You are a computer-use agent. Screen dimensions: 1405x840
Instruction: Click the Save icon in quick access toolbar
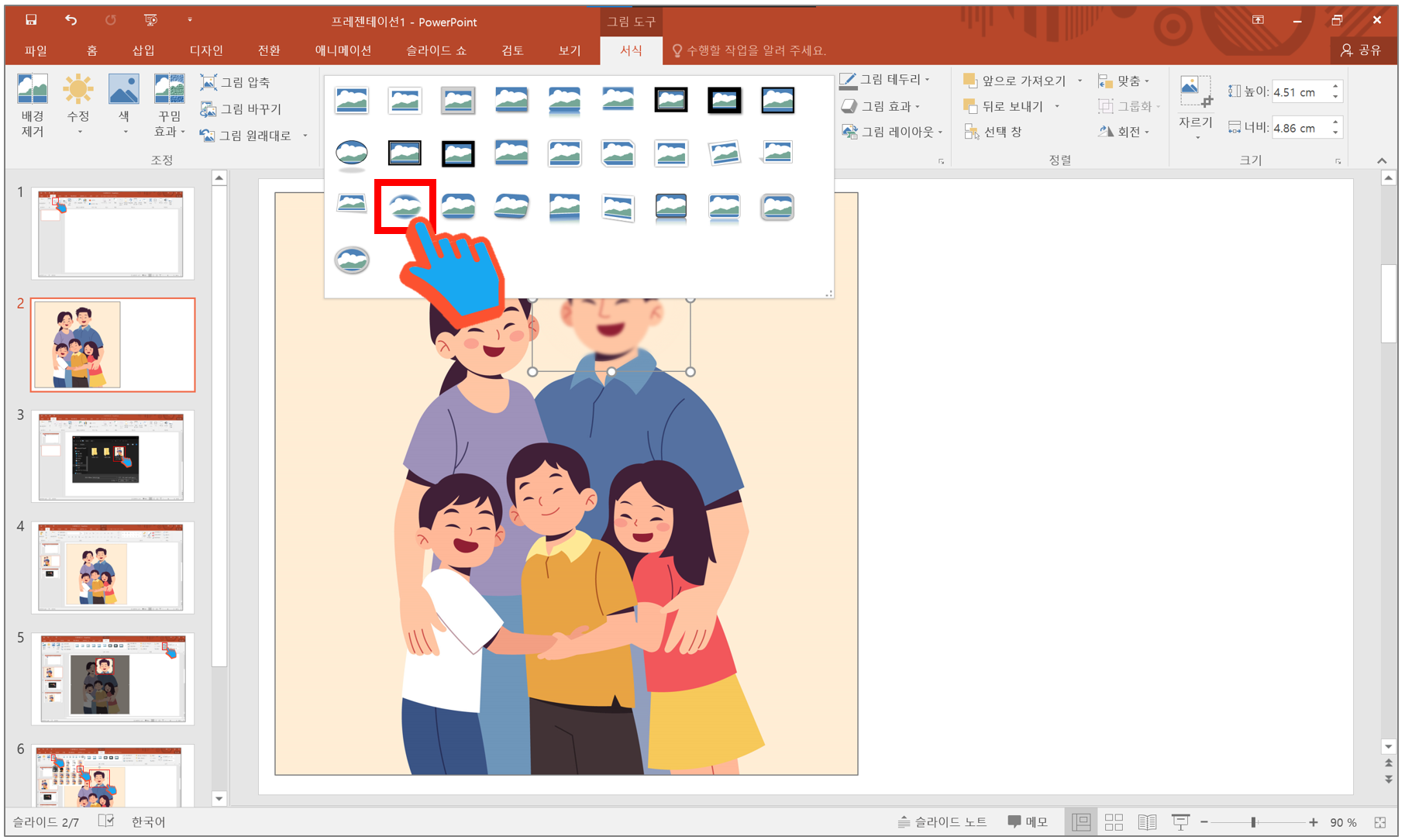[31, 20]
